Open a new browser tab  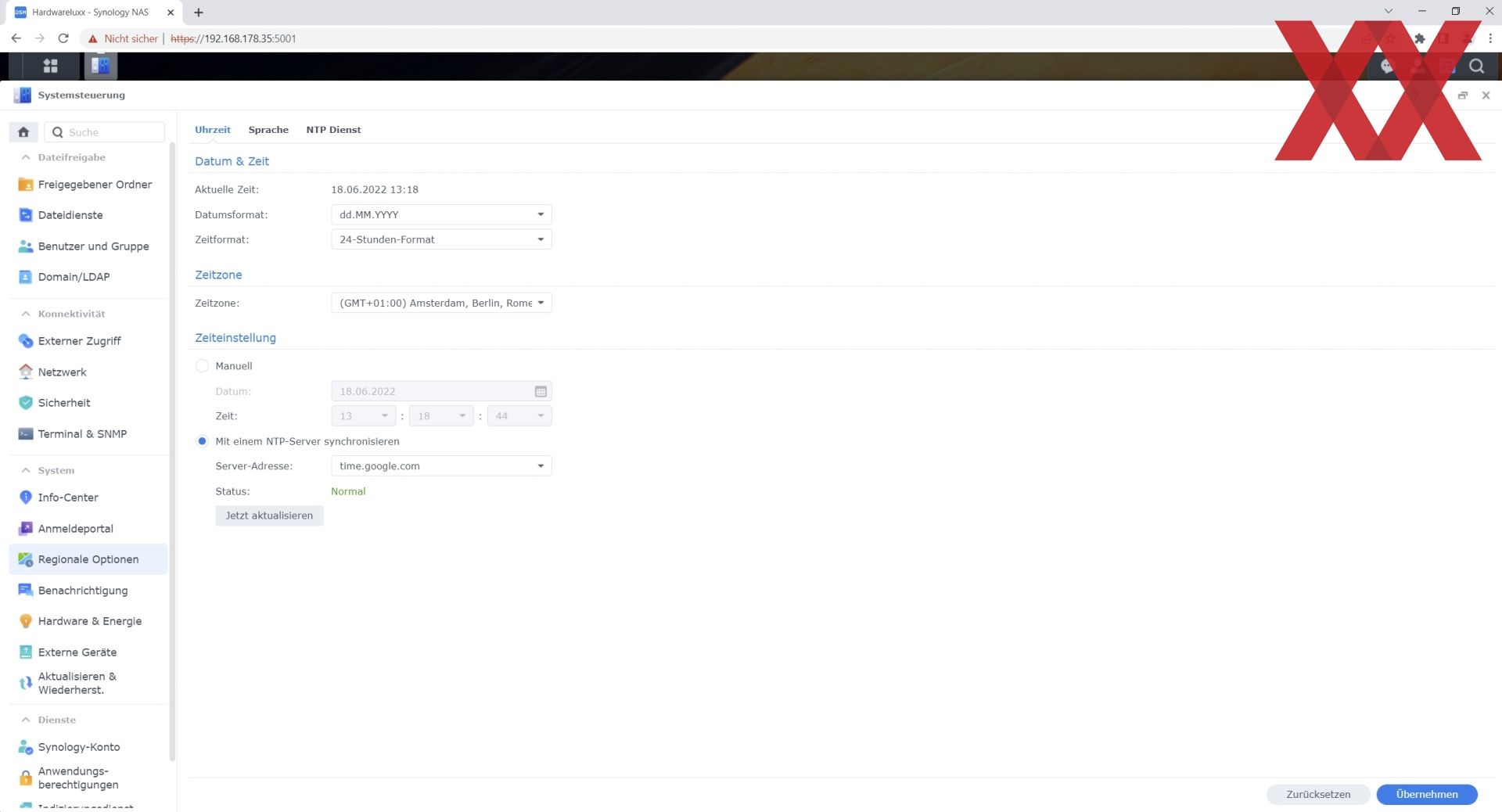click(x=199, y=13)
